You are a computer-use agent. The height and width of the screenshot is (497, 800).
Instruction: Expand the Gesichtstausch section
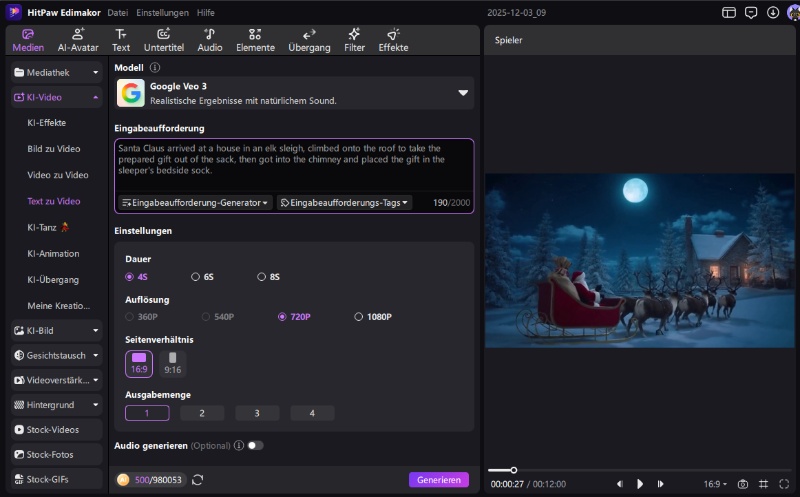pyautogui.click(x=56, y=355)
